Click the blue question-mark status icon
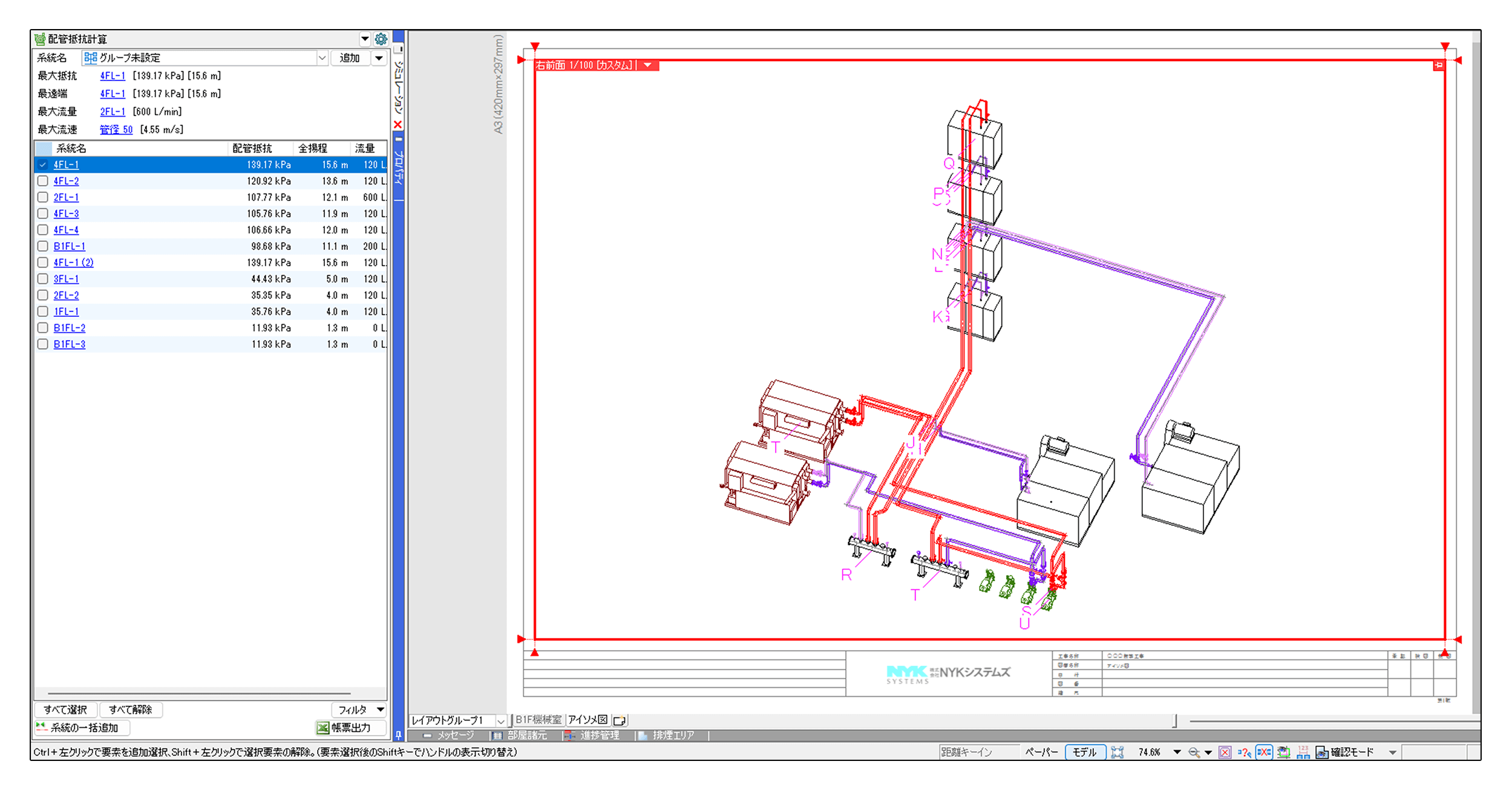This screenshot has height=790, width=1512. [1244, 752]
